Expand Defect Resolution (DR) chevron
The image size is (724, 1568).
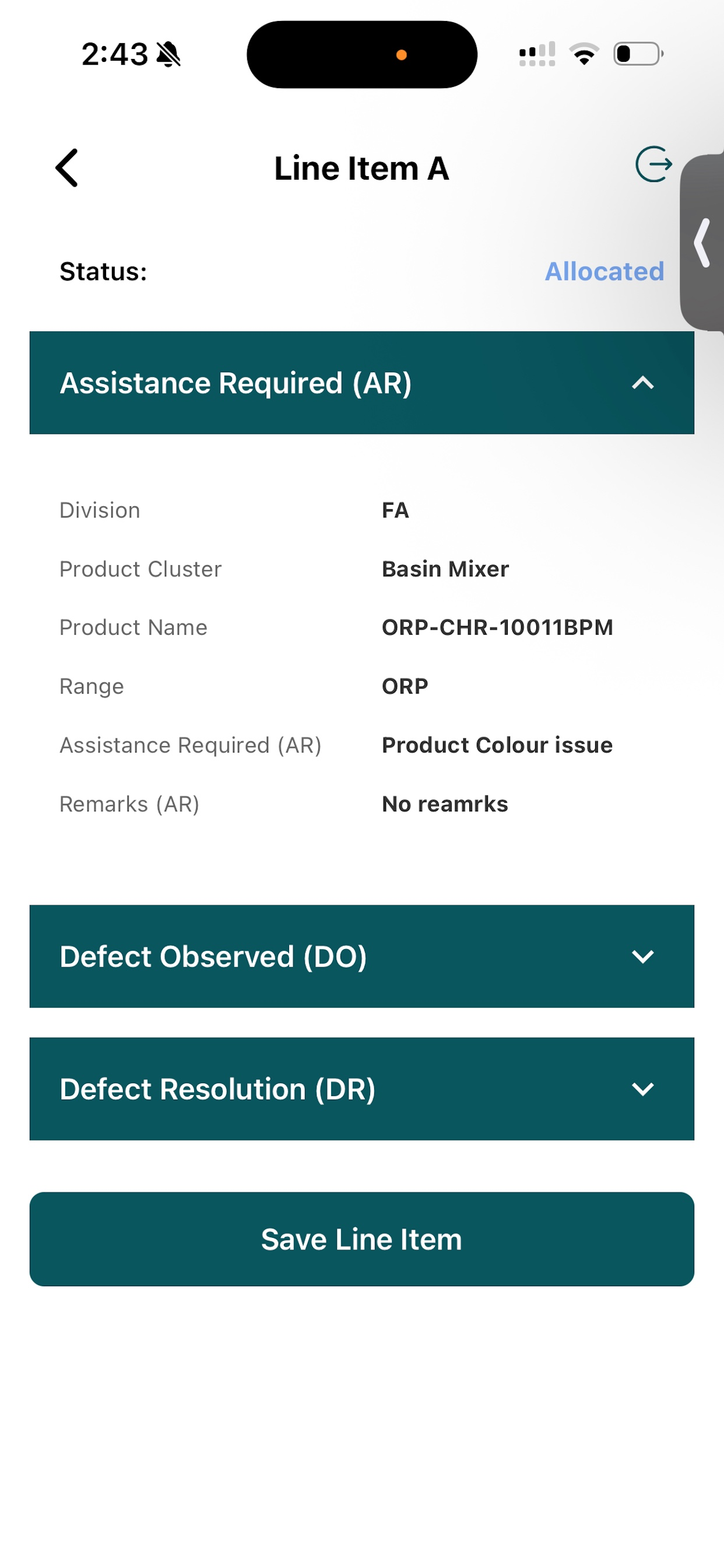pos(642,1089)
